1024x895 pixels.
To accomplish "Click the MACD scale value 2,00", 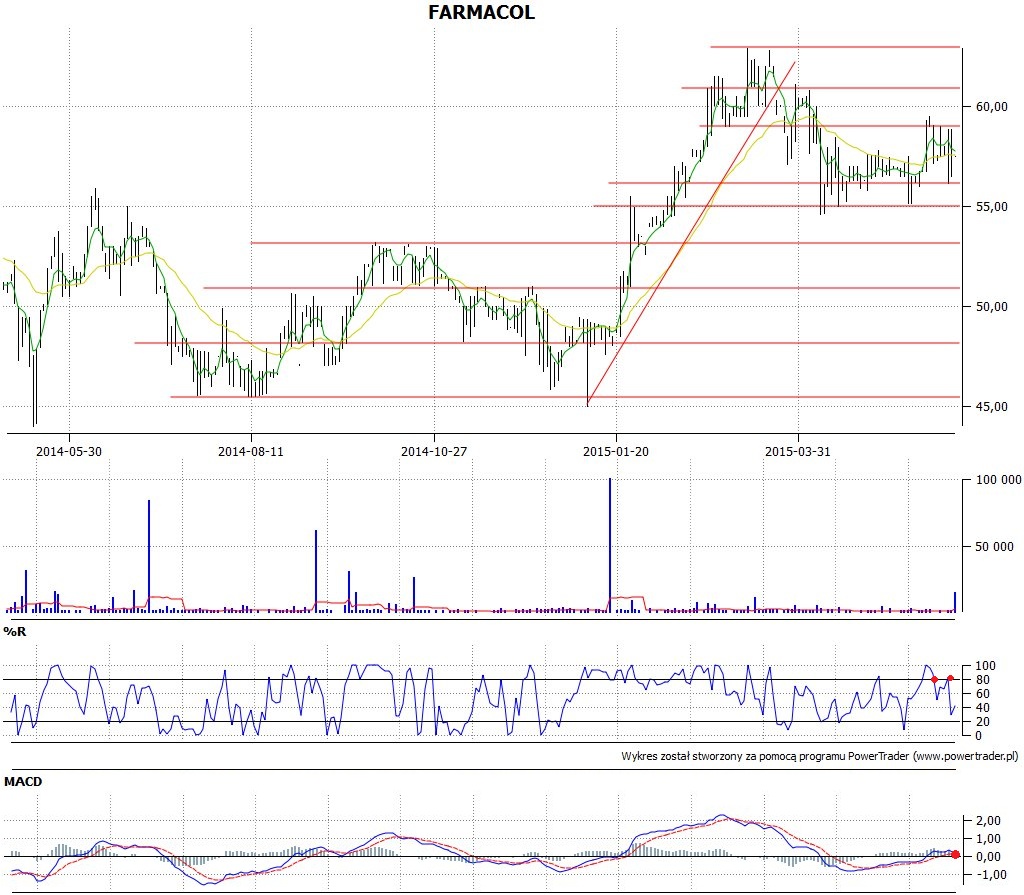I will [988, 821].
